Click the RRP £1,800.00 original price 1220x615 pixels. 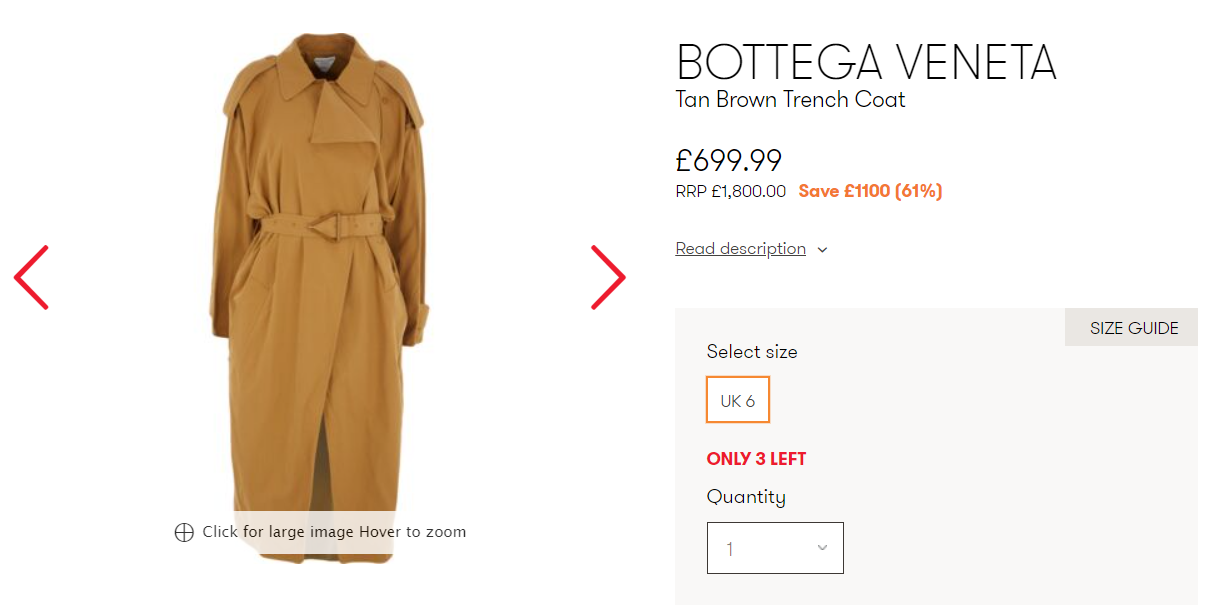coord(730,191)
